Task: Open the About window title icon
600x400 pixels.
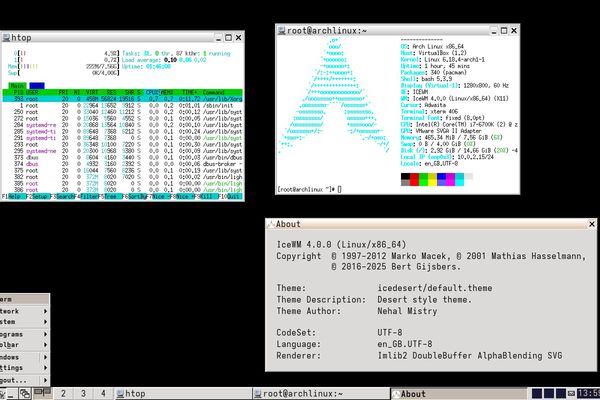Action: point(271,224)
